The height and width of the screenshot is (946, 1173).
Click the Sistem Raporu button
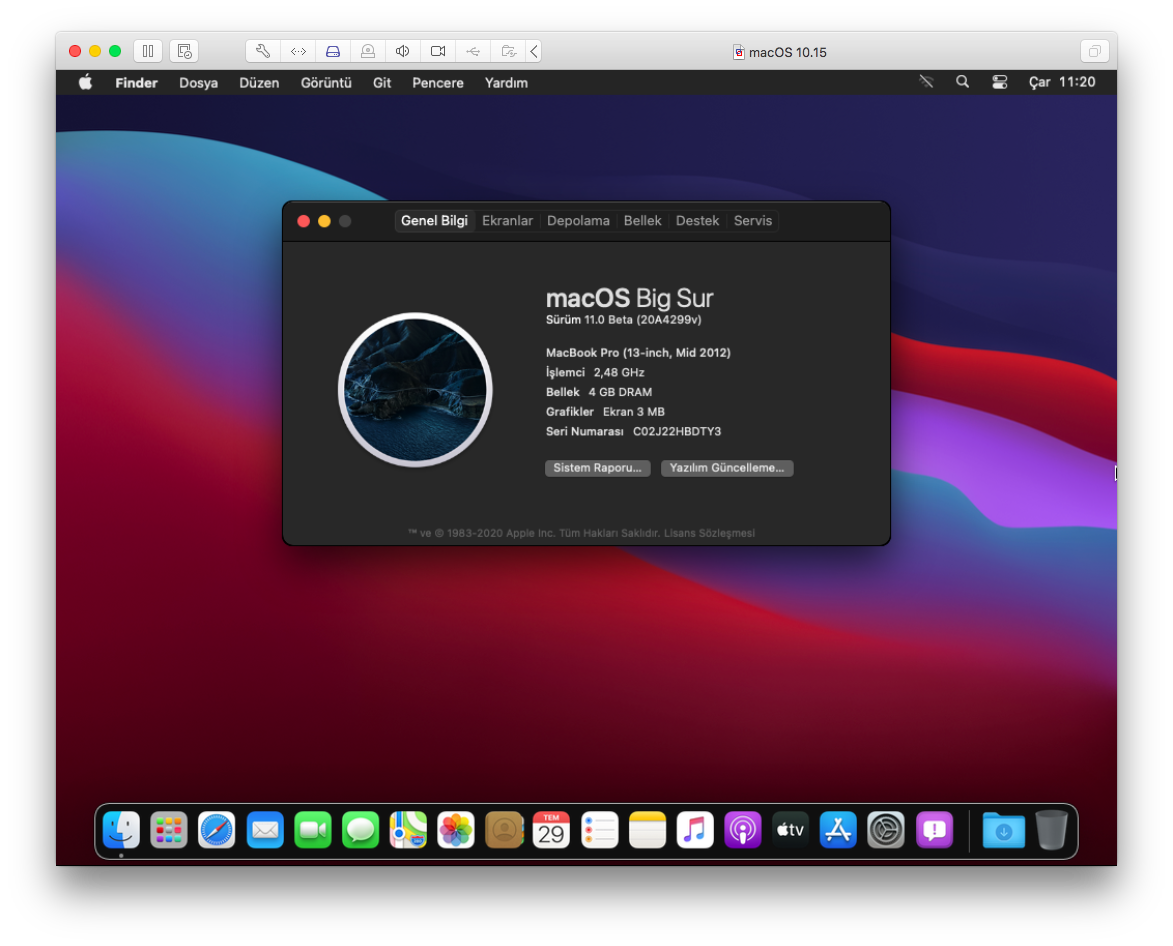tap(598, 468)
